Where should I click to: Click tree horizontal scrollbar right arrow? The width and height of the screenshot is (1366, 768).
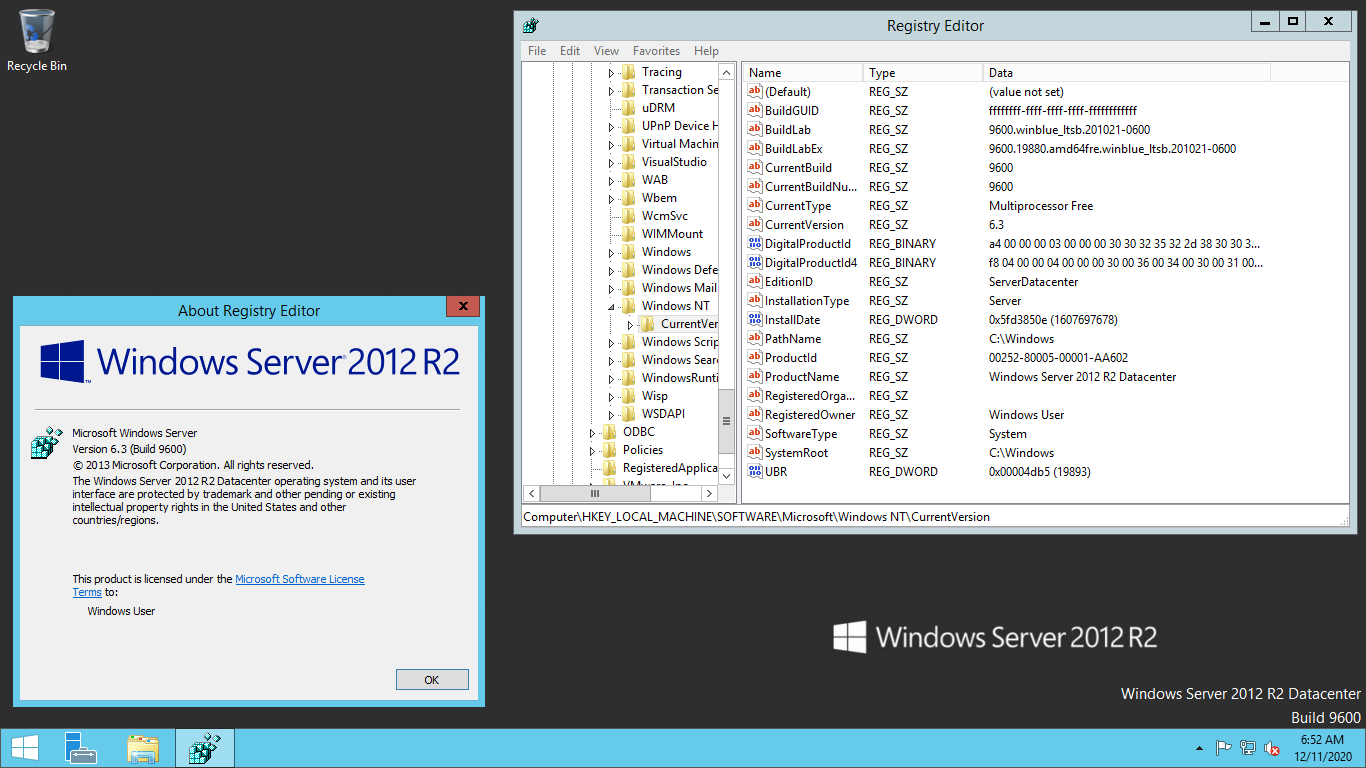click(x=710, y=494)
